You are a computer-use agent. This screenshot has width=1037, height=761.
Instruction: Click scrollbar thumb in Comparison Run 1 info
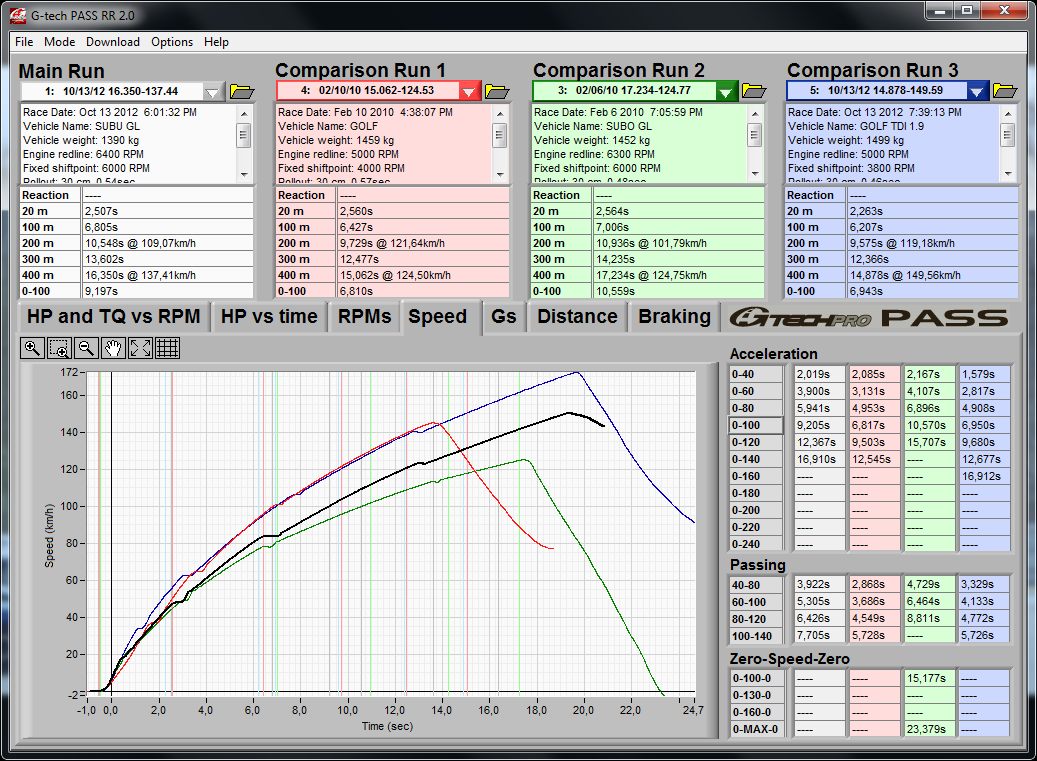click(500, 137)
